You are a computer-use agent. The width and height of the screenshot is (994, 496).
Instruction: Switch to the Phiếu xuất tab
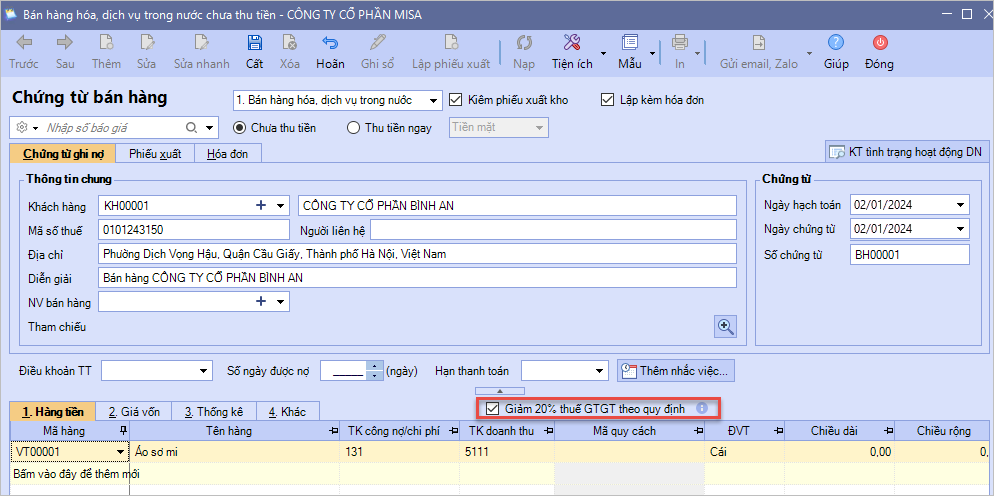155,154
